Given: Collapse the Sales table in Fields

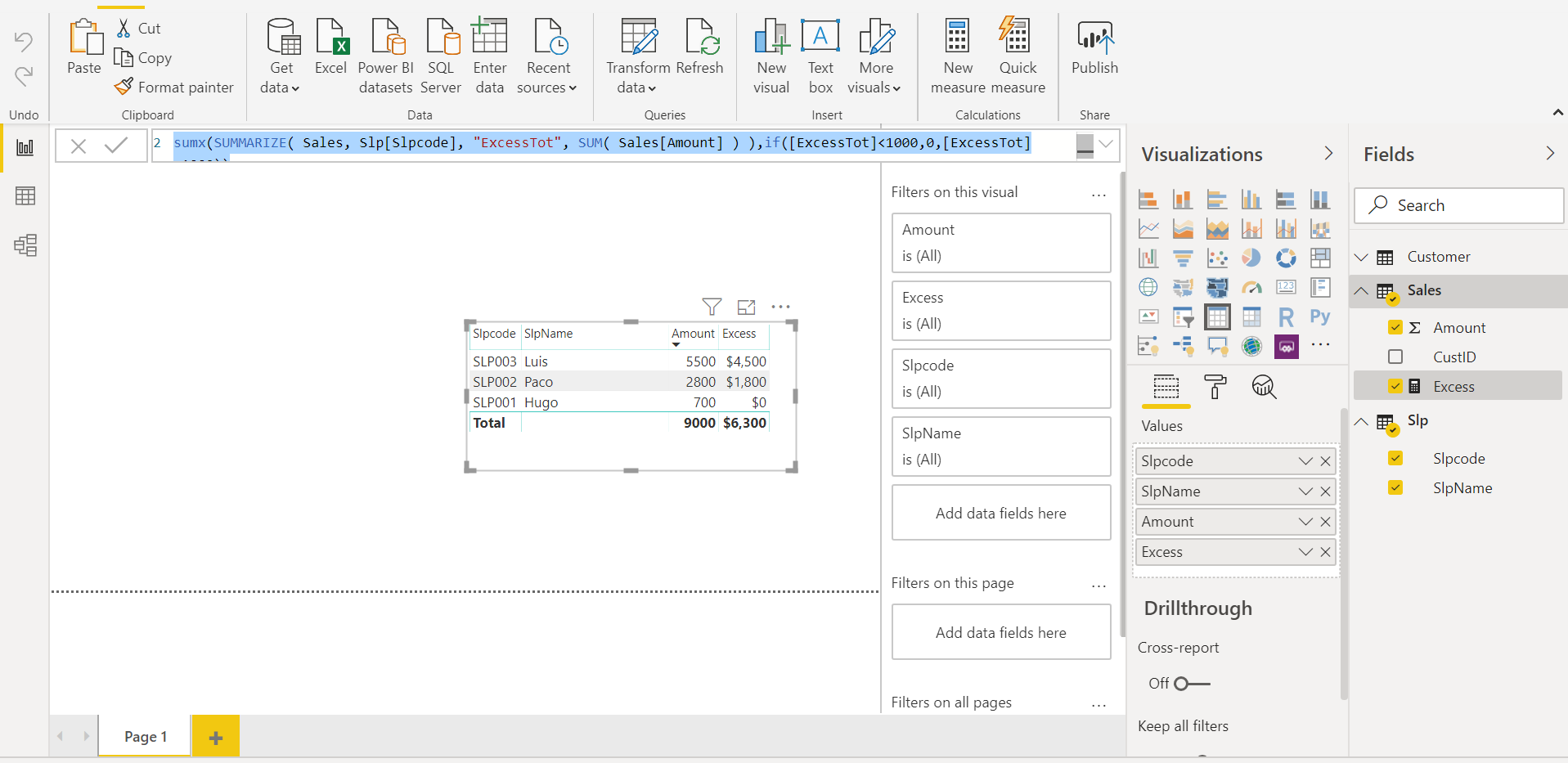Looking at the screenshot, I should coord(1361,290).
